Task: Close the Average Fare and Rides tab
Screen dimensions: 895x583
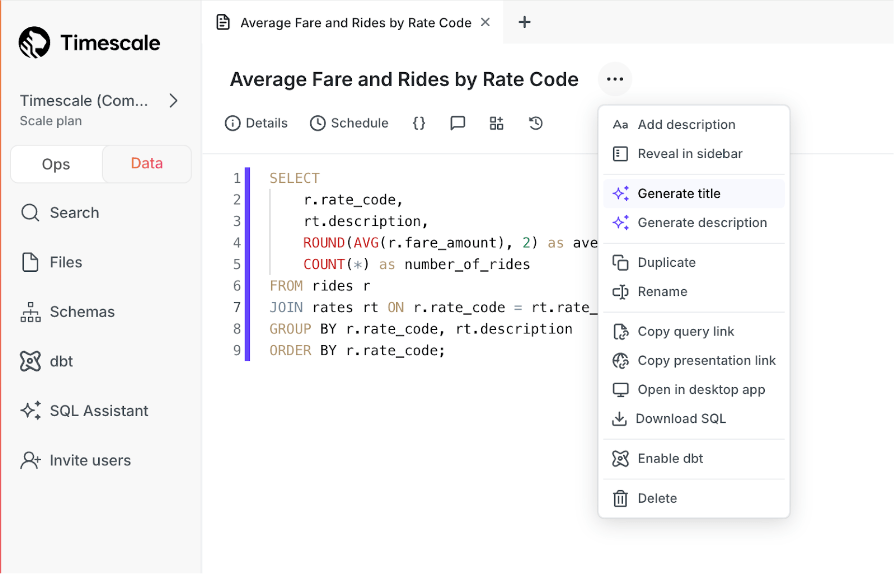Action: tap(486, 22)
